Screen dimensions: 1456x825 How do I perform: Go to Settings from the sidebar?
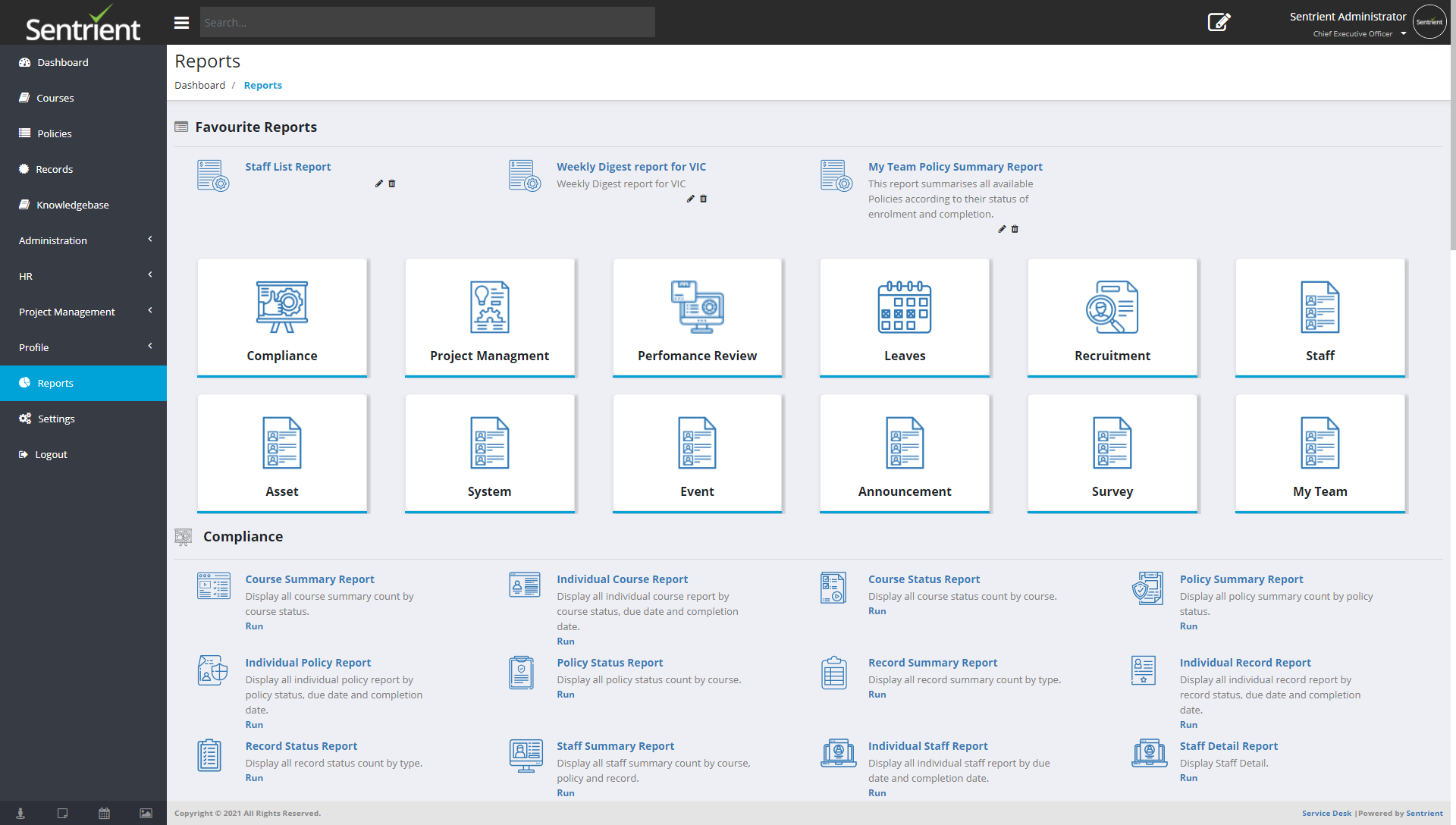(55, 418)
